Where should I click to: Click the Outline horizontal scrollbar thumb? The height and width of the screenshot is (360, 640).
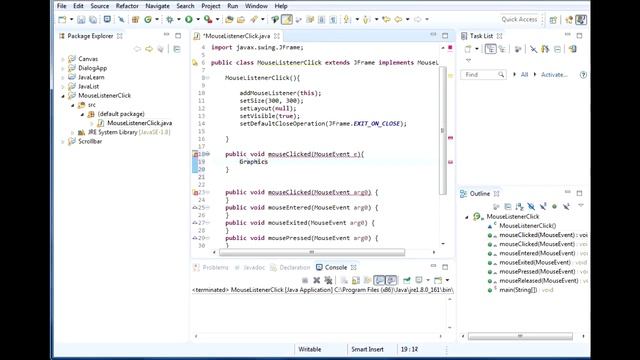coord(520,336)
